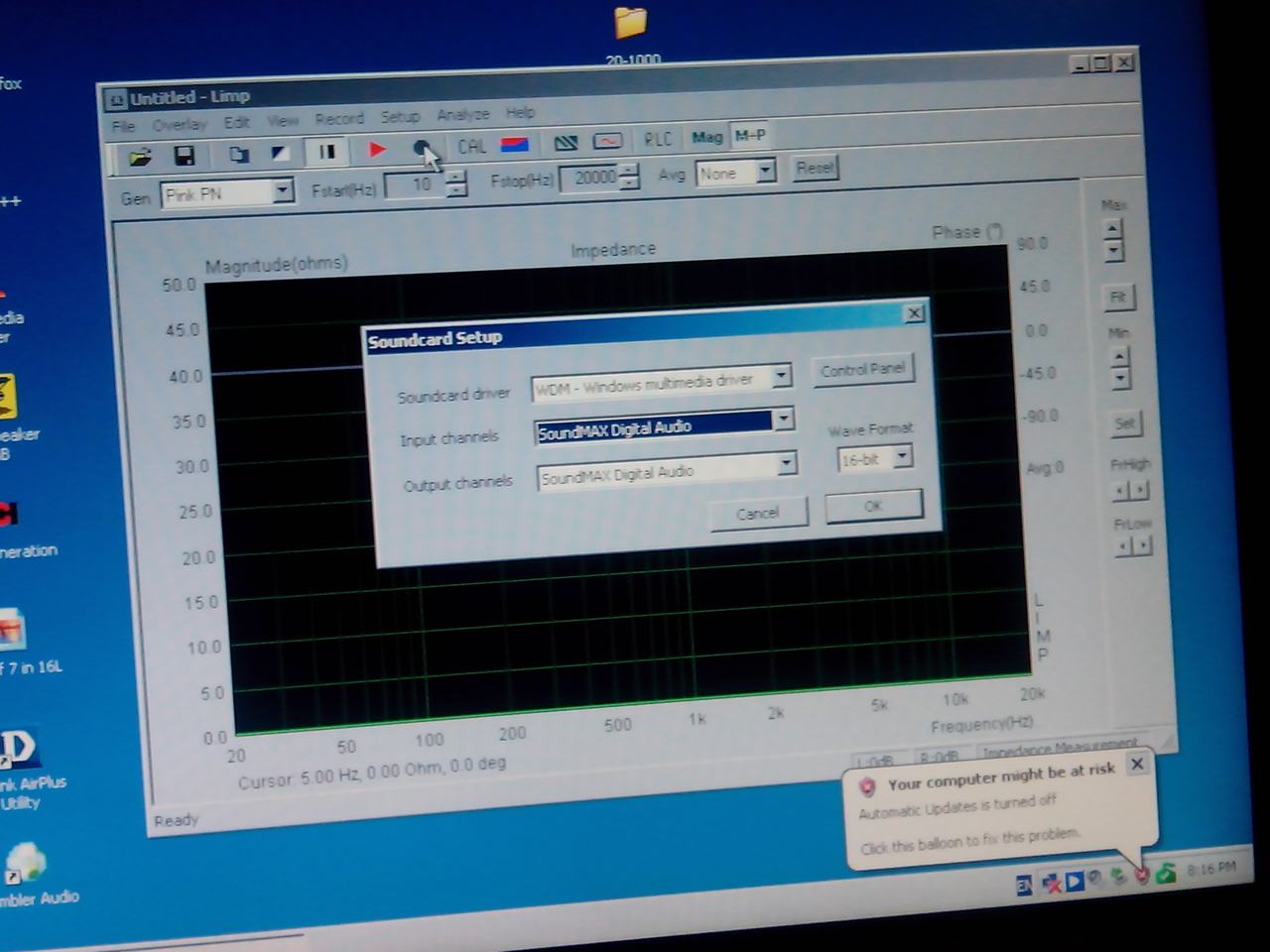Click the Copy icon in Limp toolbar

coord(238,155)
